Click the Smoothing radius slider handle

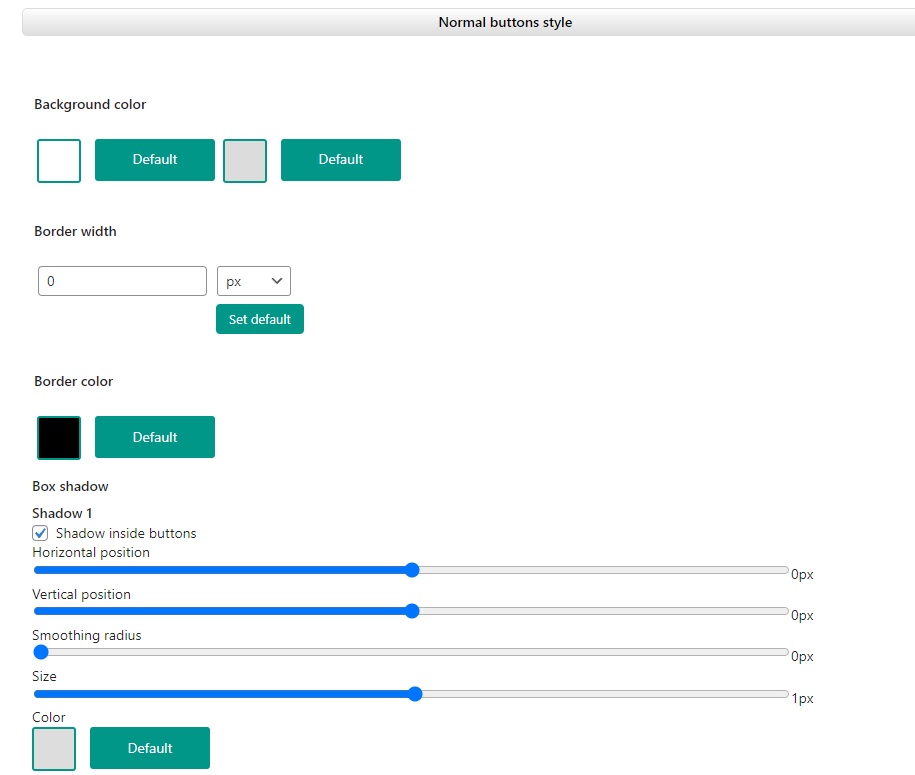tap(41, 652)
